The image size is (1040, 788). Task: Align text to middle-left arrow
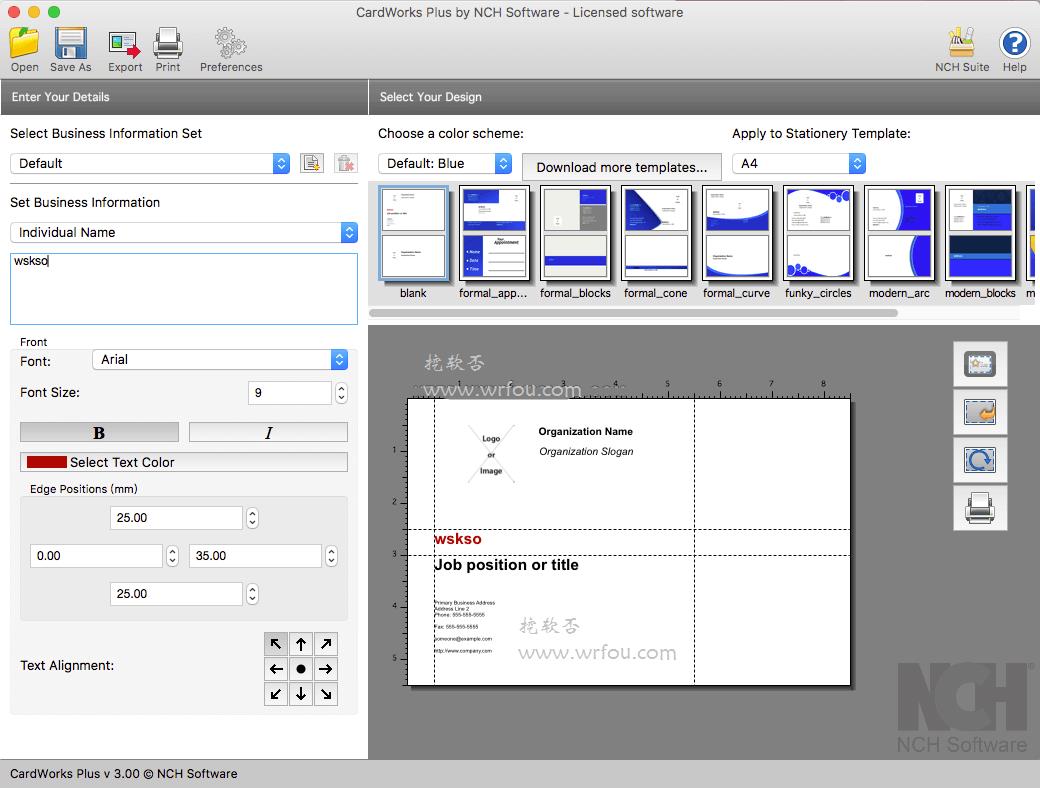[x=276, y=669]
